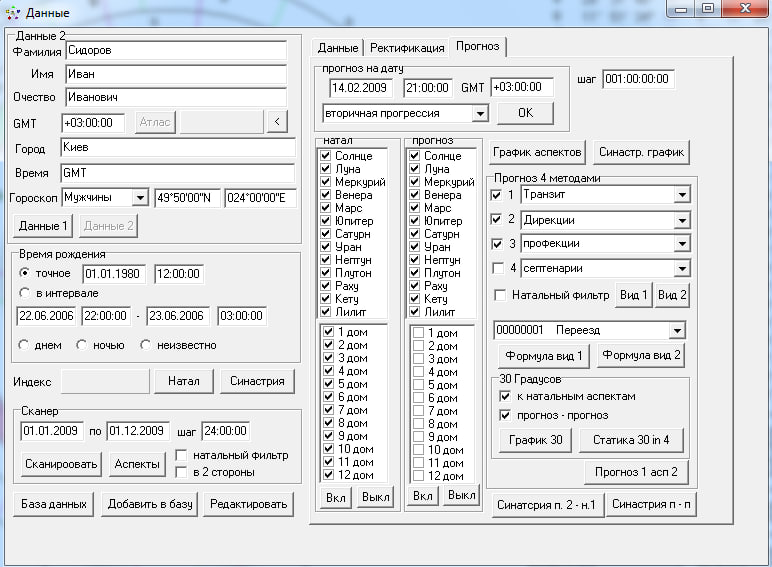The height and width of the screenshot is (567, 772).
Task: Expand the Переезд formula dropdown
Action: (677, 331)
